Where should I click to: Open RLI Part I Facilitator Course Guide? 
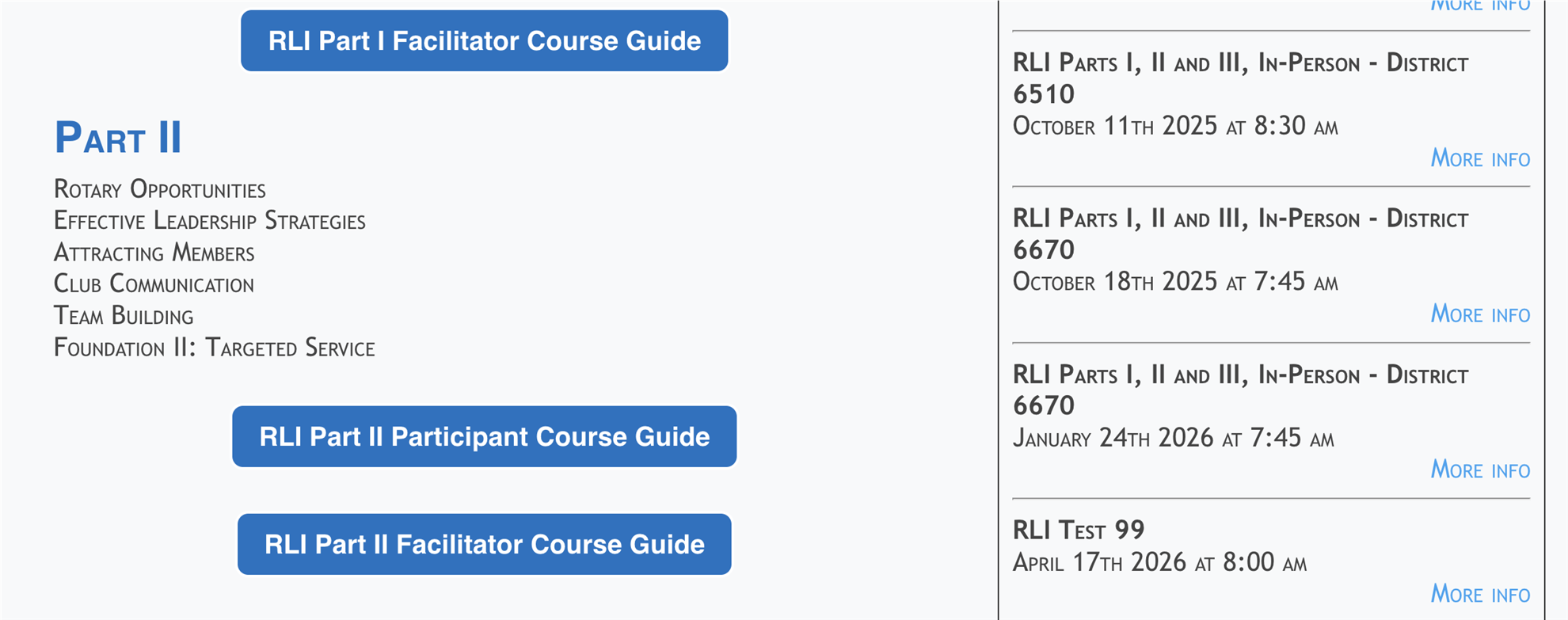coord(484,40)
